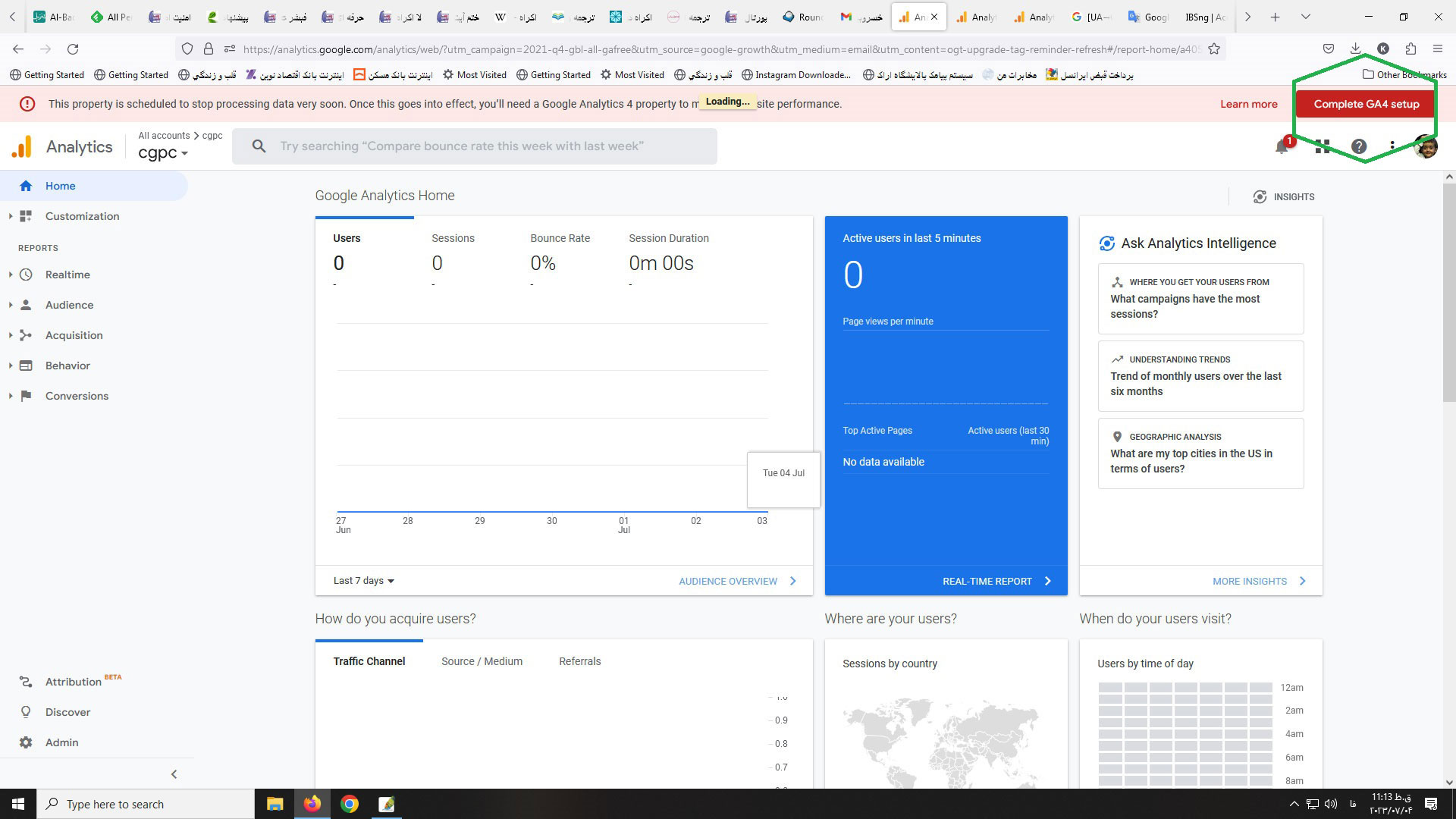The height and width of the screenshot is (819, 1456).
Task: Select the Sessions metric tab
Action: 453,238
